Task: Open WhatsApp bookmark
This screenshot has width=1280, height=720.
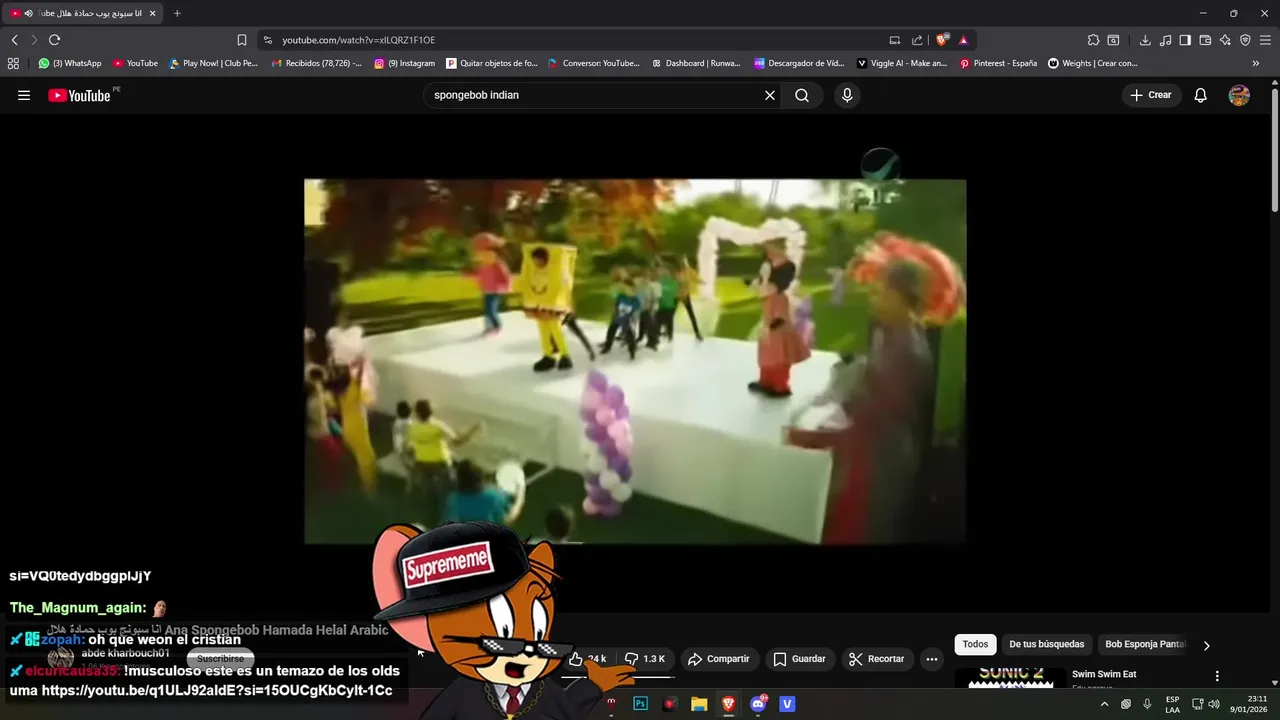Action: 70,63
